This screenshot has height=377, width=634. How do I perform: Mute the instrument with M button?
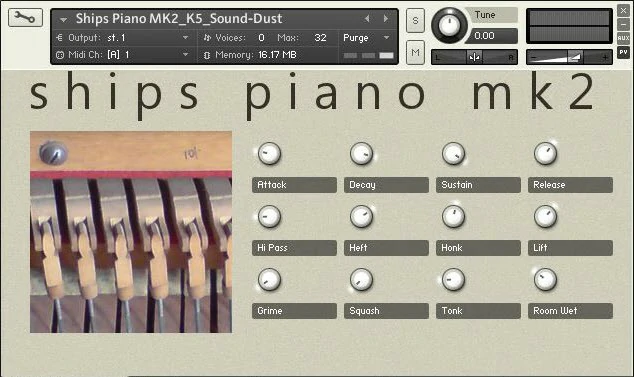[x=415, y=52]
